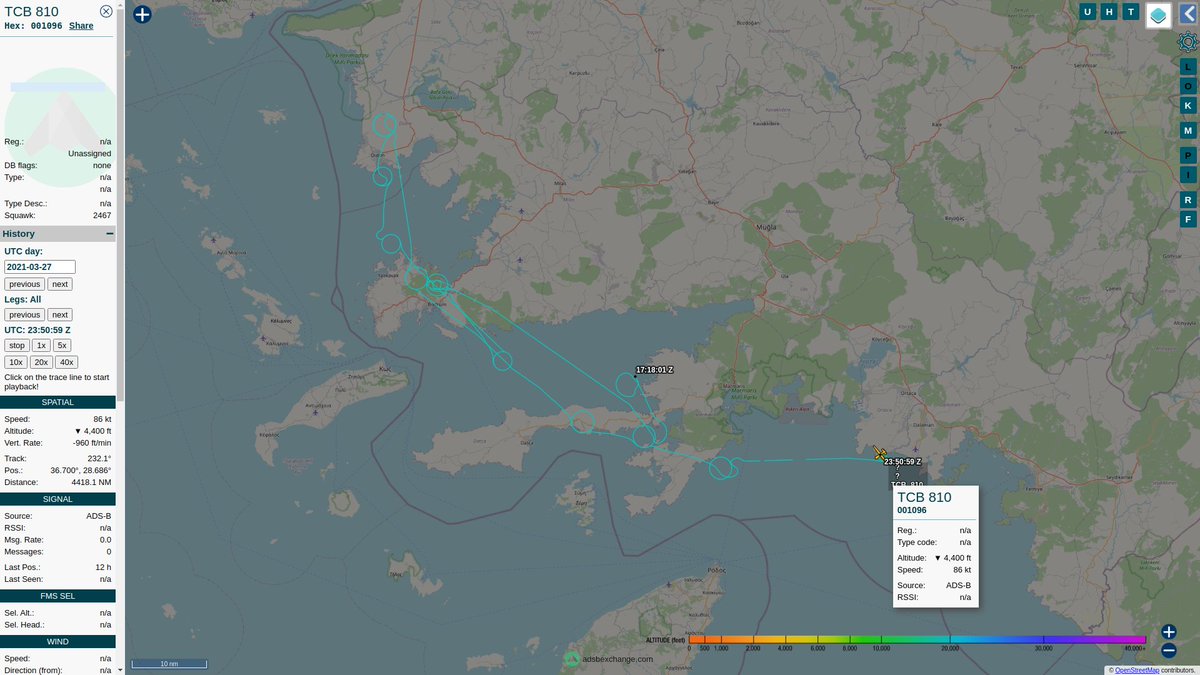Open the map layer switcher
Viewport: 1200px width, 675px height.
coord(1158,15)
